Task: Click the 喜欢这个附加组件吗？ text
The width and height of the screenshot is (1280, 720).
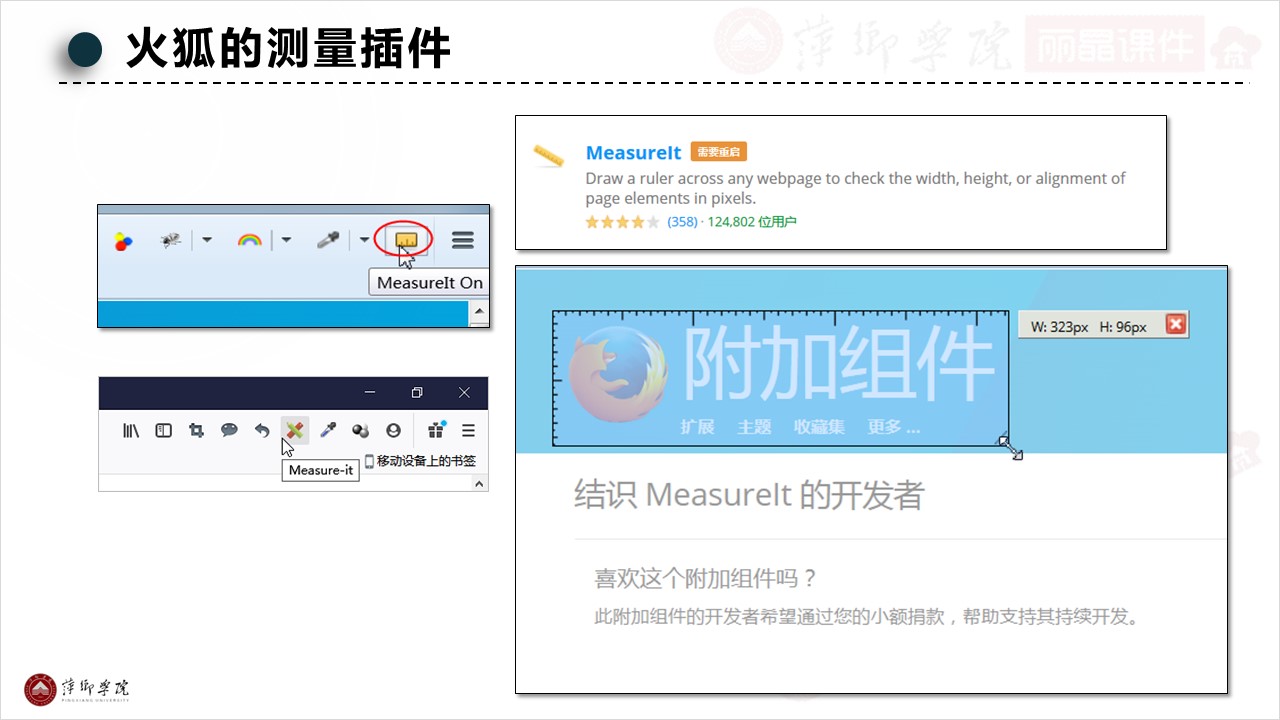Action: pyautogui.click(x=706, y=579)
